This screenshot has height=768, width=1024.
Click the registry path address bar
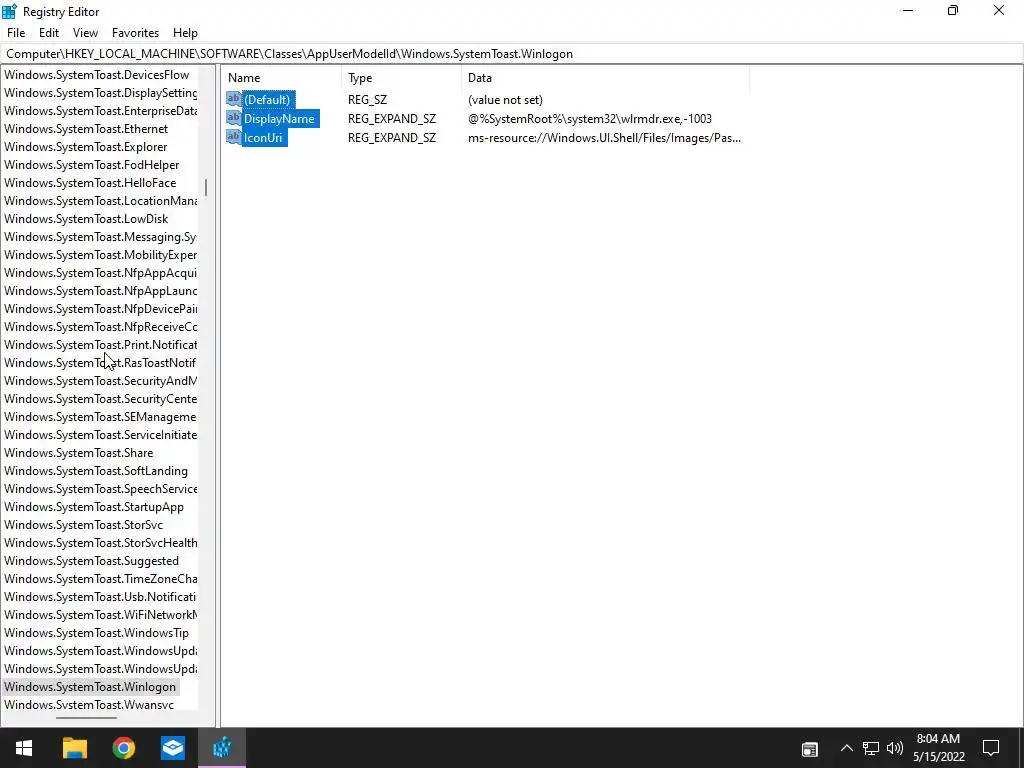click(x=512, y=54)
